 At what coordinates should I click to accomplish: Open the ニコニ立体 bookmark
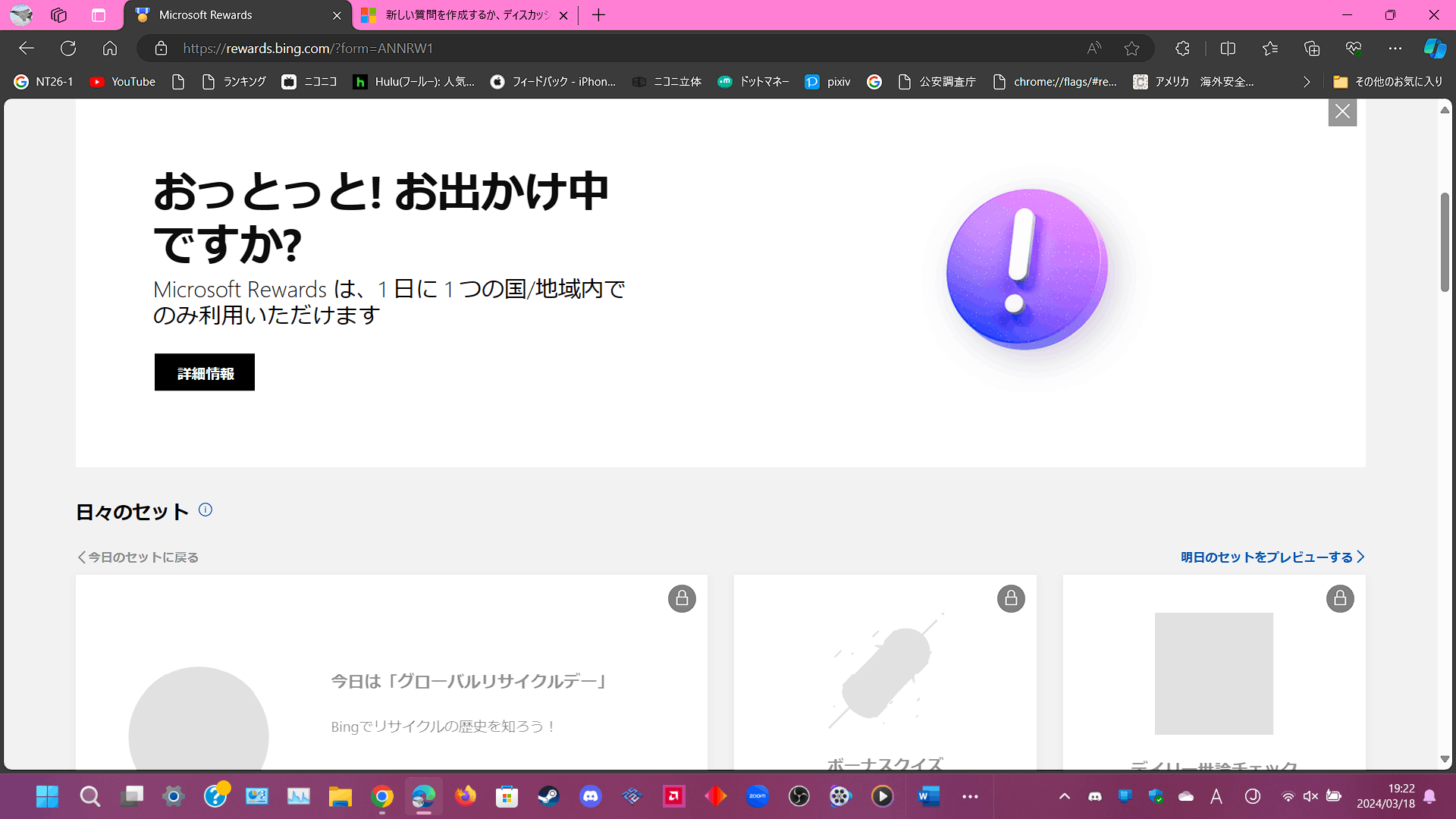point(667,82)
